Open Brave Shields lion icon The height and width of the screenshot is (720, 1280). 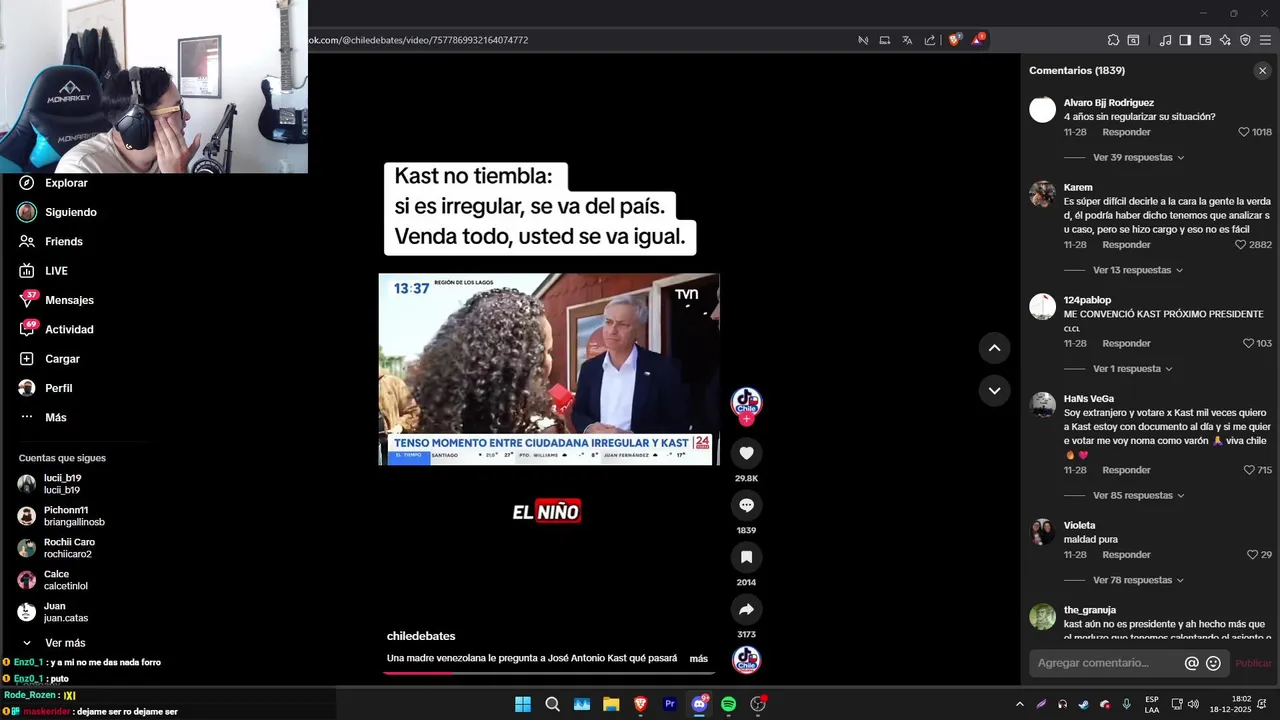coord(954,40)
